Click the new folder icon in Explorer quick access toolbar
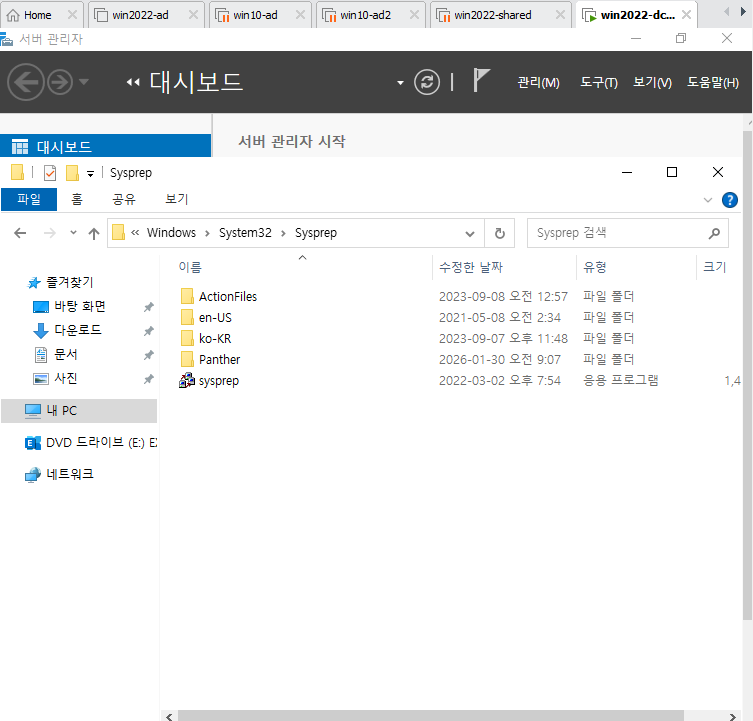 pos(72,172)
